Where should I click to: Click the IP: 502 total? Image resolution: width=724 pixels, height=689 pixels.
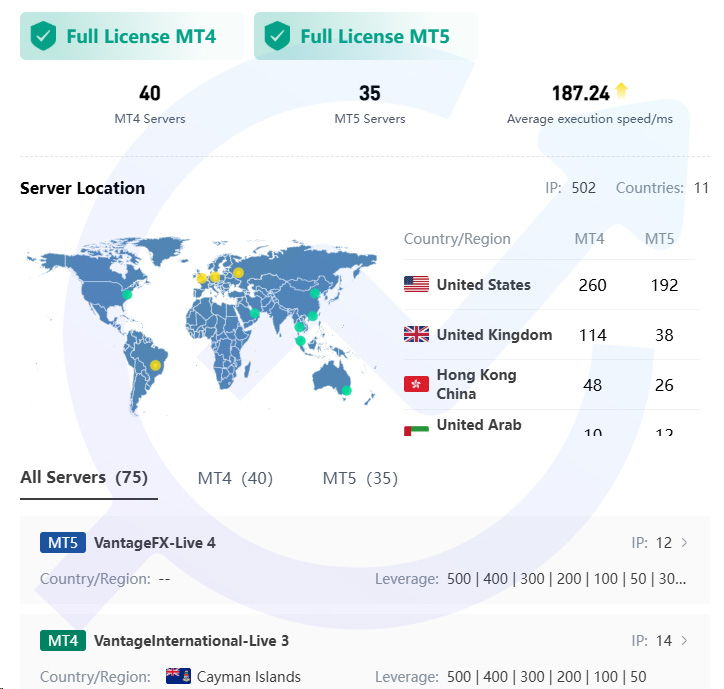(x=571, y=187)
